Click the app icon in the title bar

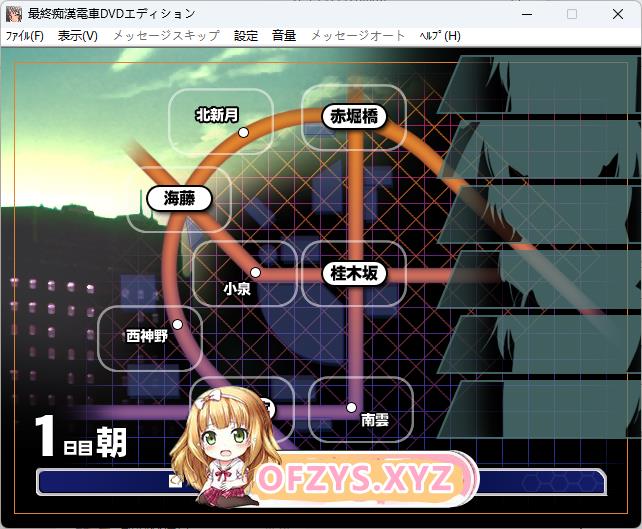tap(14, 14)
